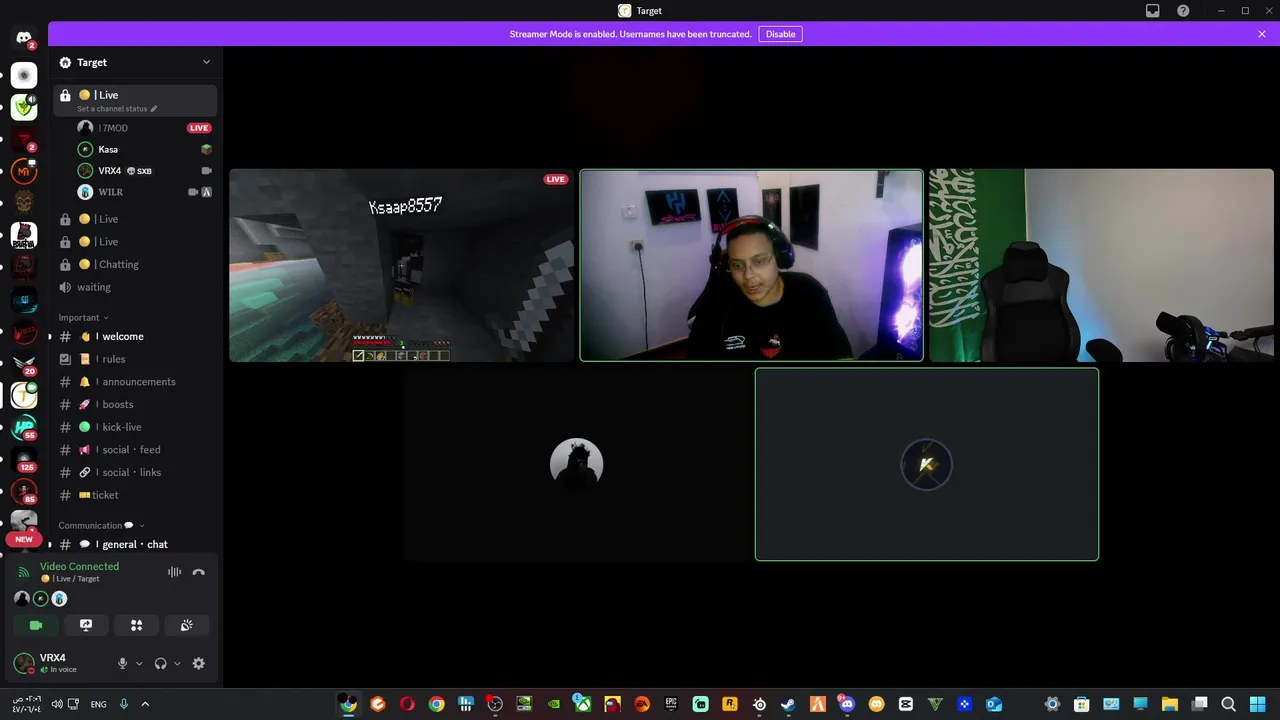Edit channel status pencil icon
This screenshot has height=720, width=1280.
pyautogui.click(x=154, y=109)
